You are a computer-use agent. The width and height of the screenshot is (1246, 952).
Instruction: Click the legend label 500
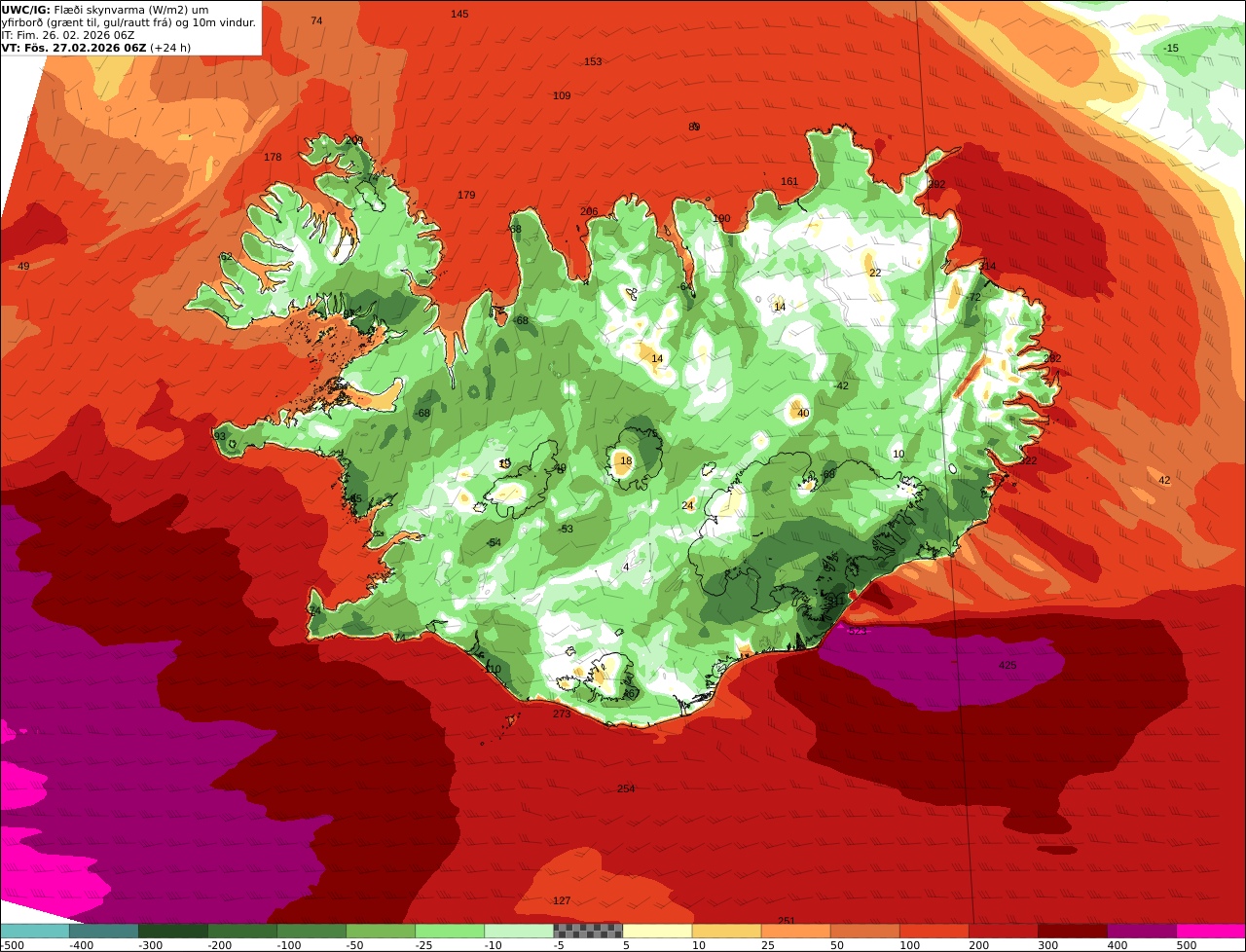click(x=1186, y=945)
